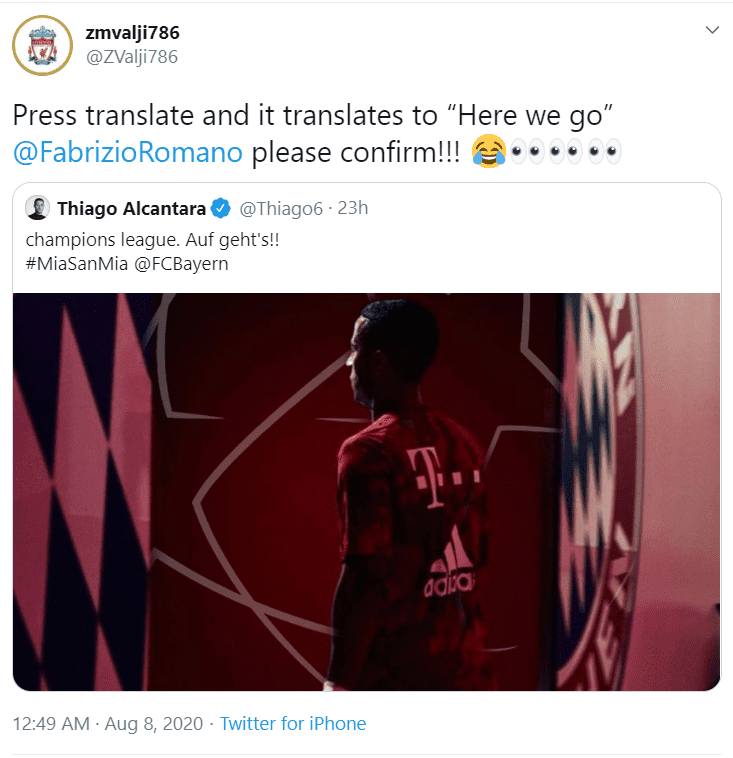Open the @FCBayern mention
This screenshot has width=733, height=758.
click(181, 264)
